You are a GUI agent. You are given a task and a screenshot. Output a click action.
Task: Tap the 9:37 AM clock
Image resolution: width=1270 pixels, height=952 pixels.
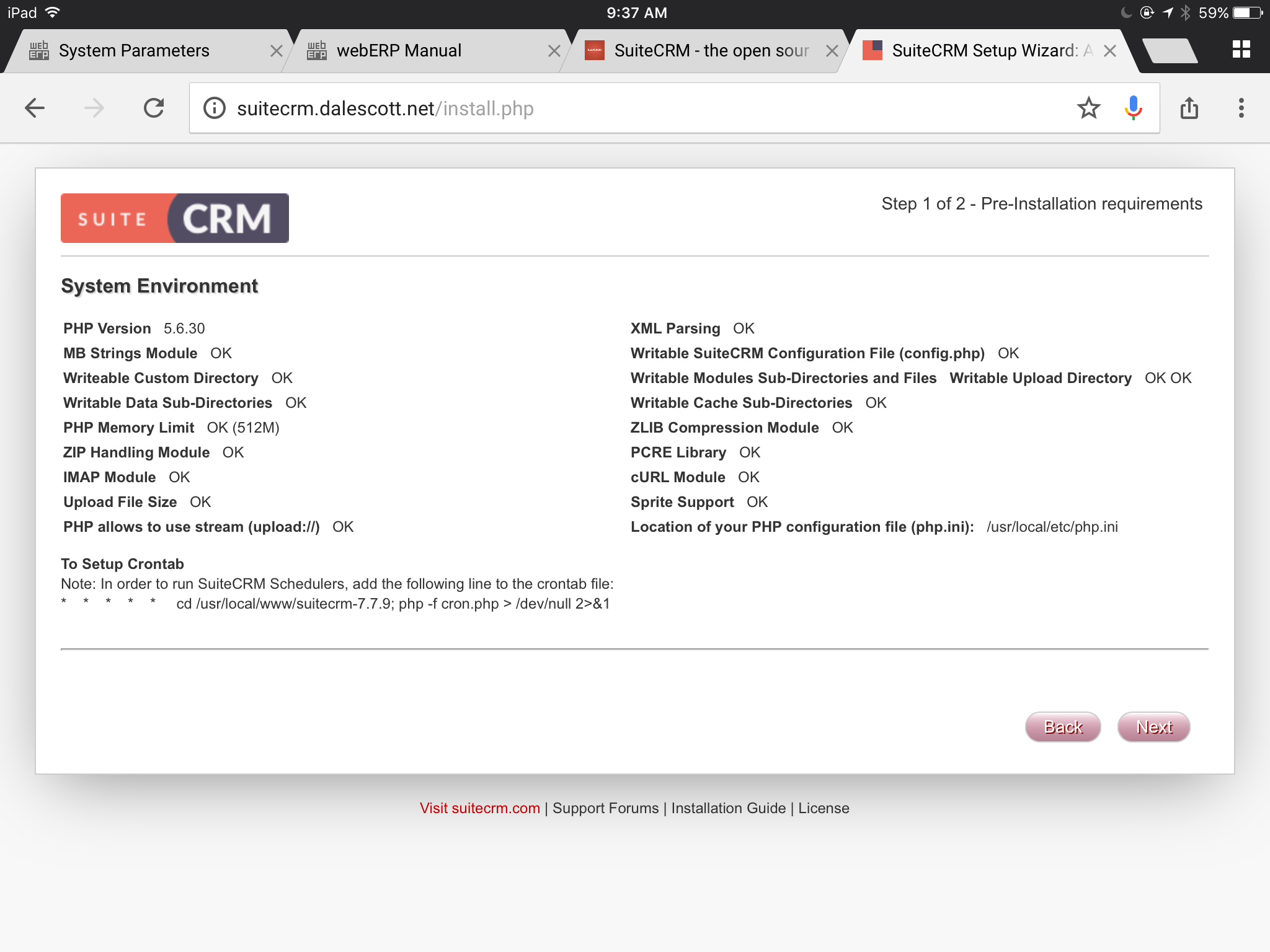[x=637, y=13]
